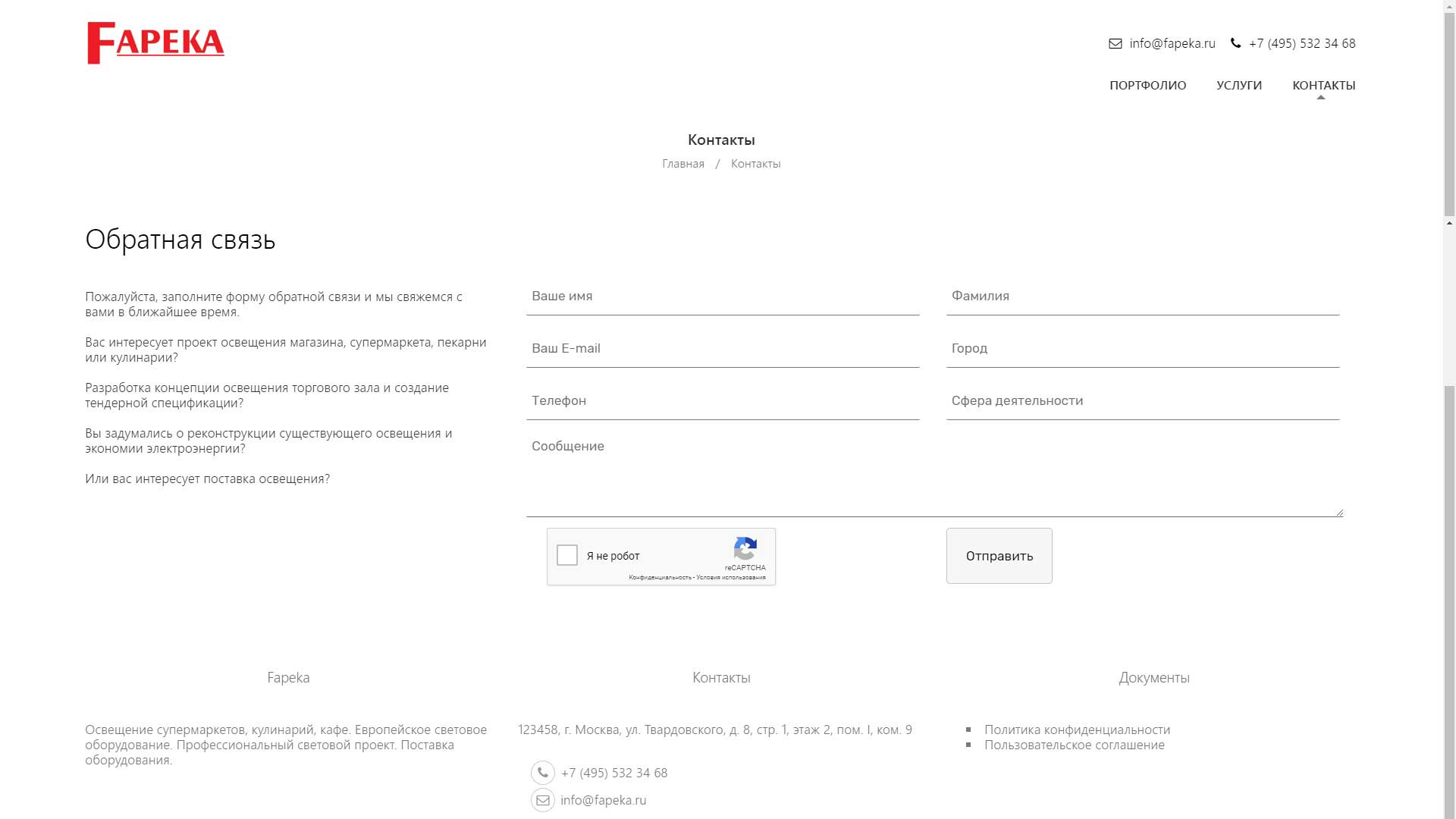Click the arrow under Контакты menu

click(1320, 98)
